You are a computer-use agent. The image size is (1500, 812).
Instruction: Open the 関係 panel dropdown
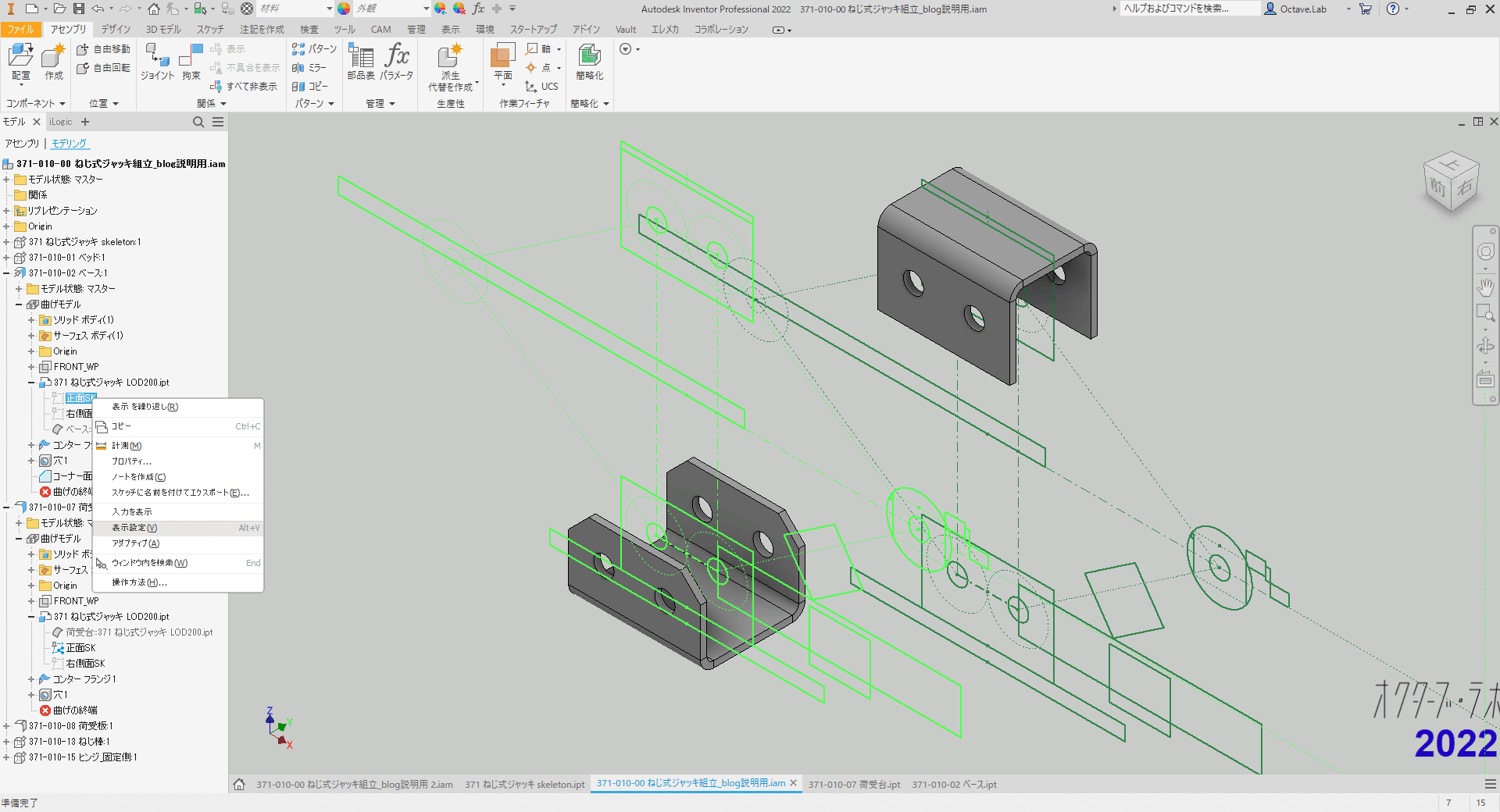pyautogui.click(x=212, y=103)
